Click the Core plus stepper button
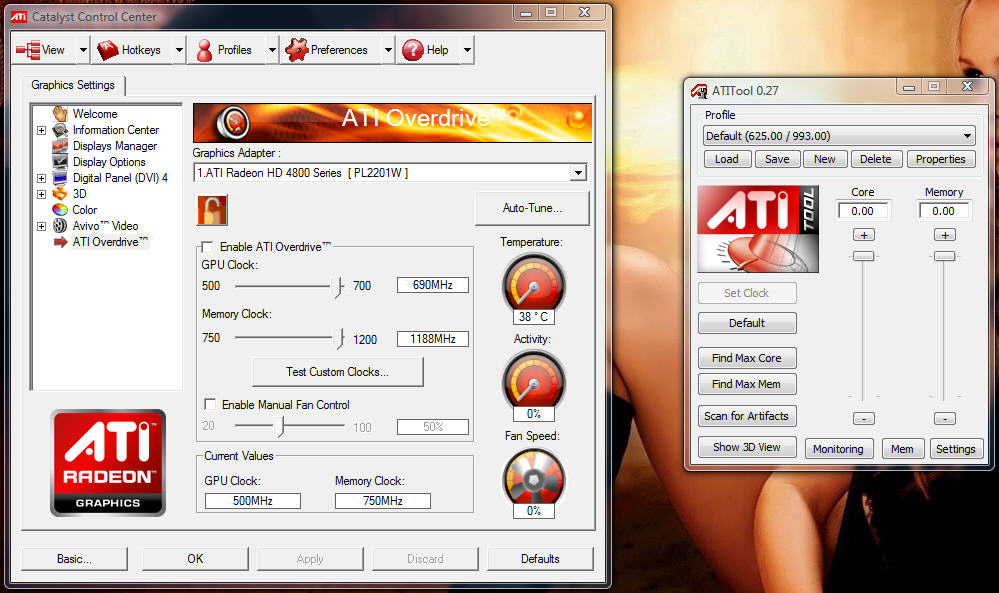Screen dimensions: 999x593 click(x=864, y=236)
